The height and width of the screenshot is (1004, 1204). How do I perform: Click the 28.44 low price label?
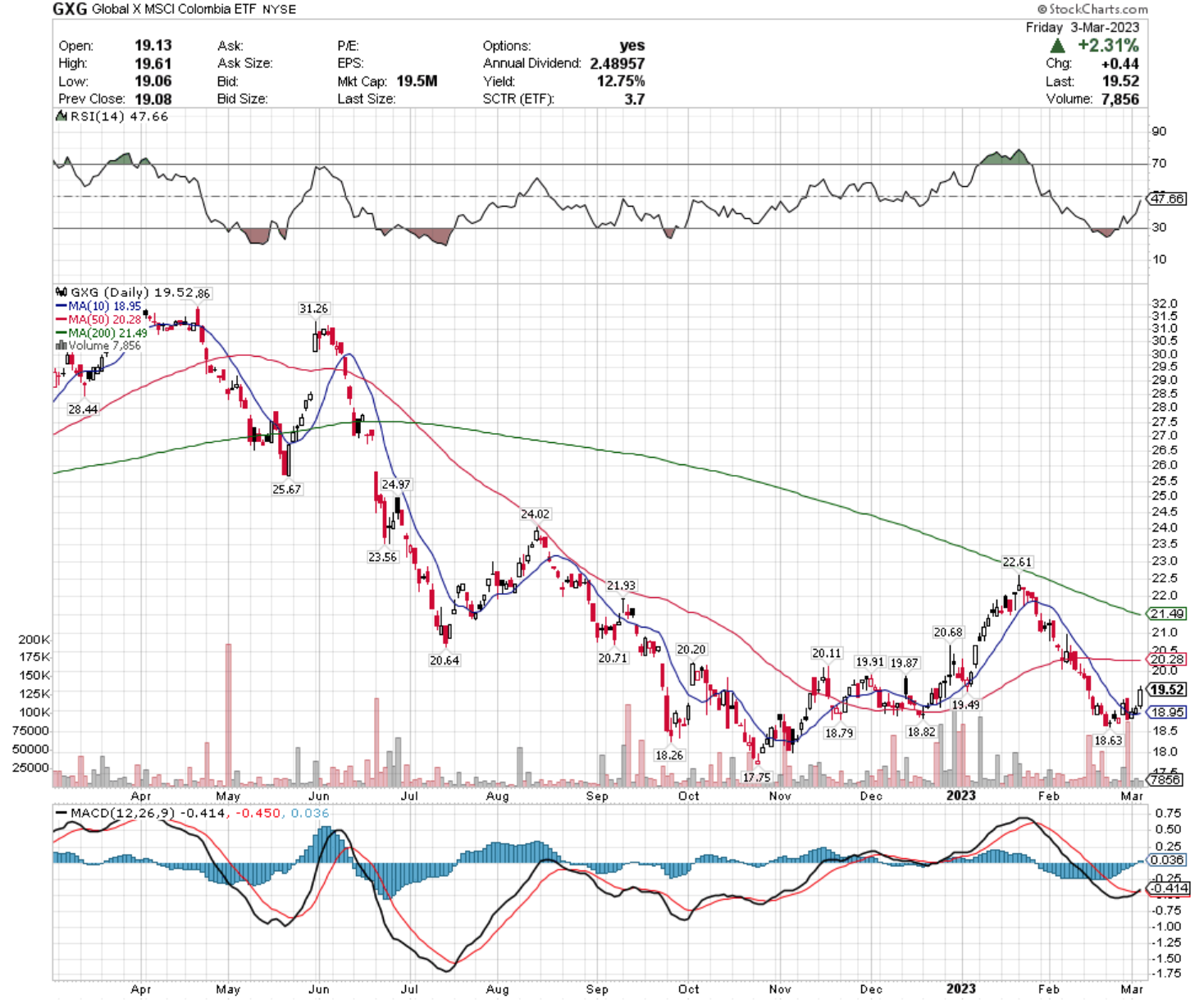(83, 409)
